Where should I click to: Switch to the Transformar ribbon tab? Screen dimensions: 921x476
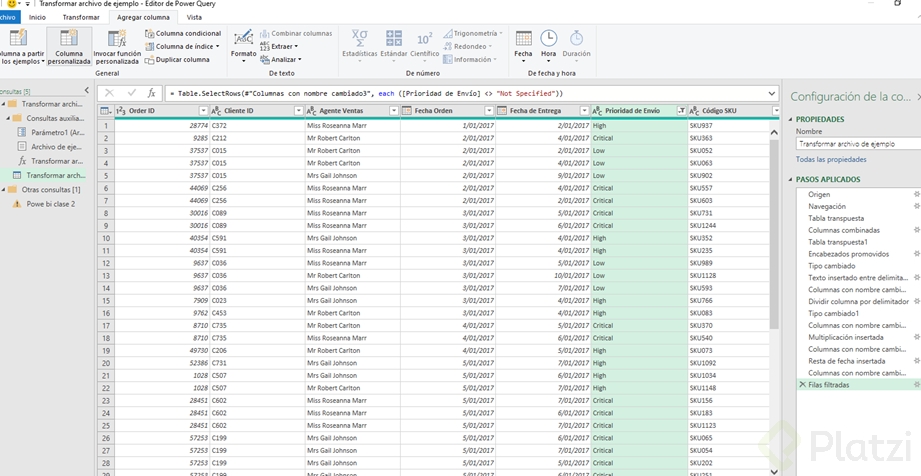click(x=81, y=17)
